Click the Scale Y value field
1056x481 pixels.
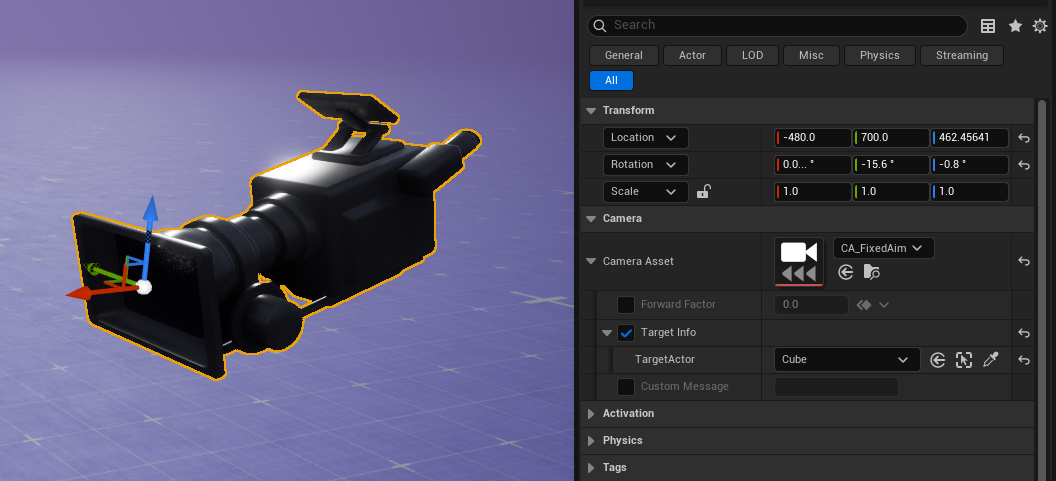(892, 192)
